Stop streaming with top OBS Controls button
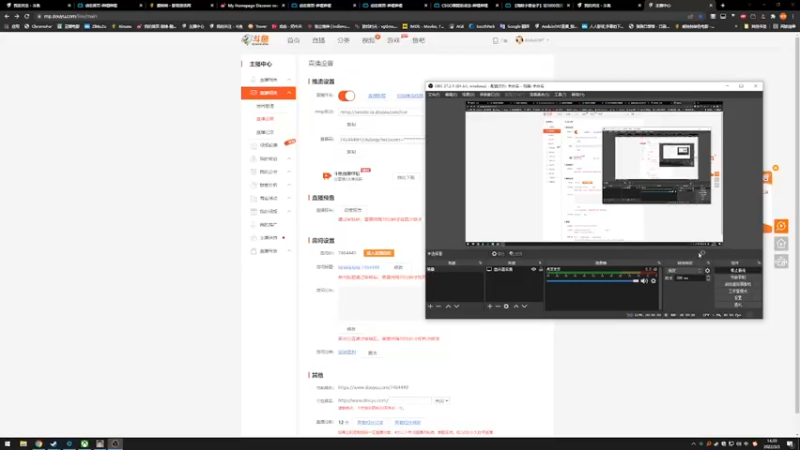The width and height of the screenshot is (800, 450). tap(738, 270)
